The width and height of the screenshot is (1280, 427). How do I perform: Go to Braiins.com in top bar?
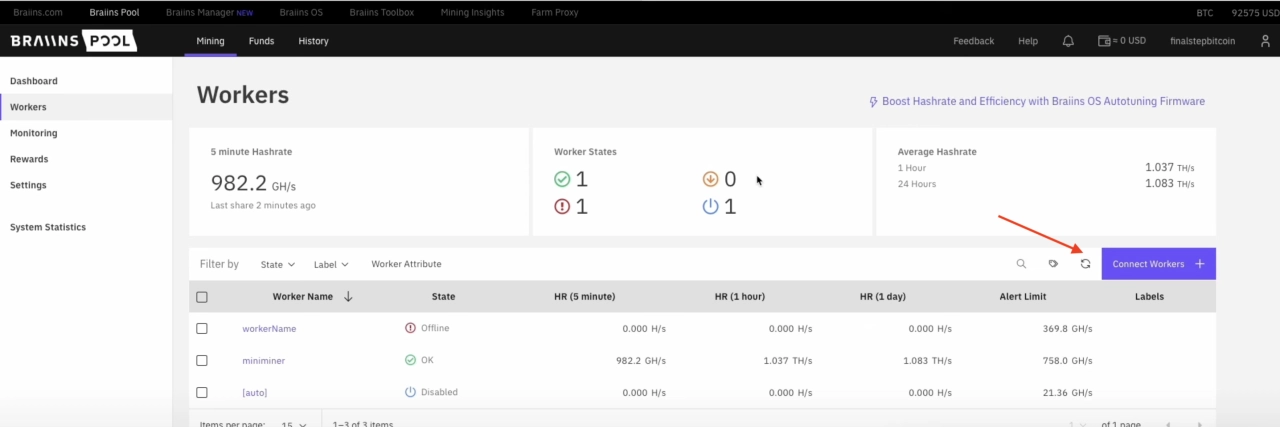[38, 12]
